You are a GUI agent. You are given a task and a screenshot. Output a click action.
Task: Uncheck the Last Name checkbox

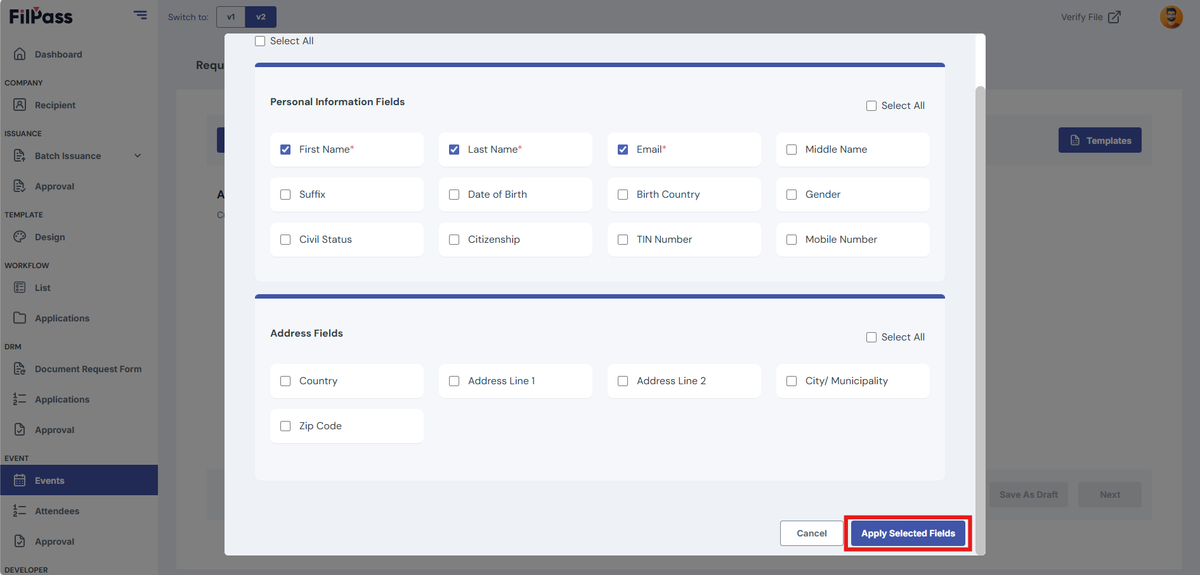point(454,149)
